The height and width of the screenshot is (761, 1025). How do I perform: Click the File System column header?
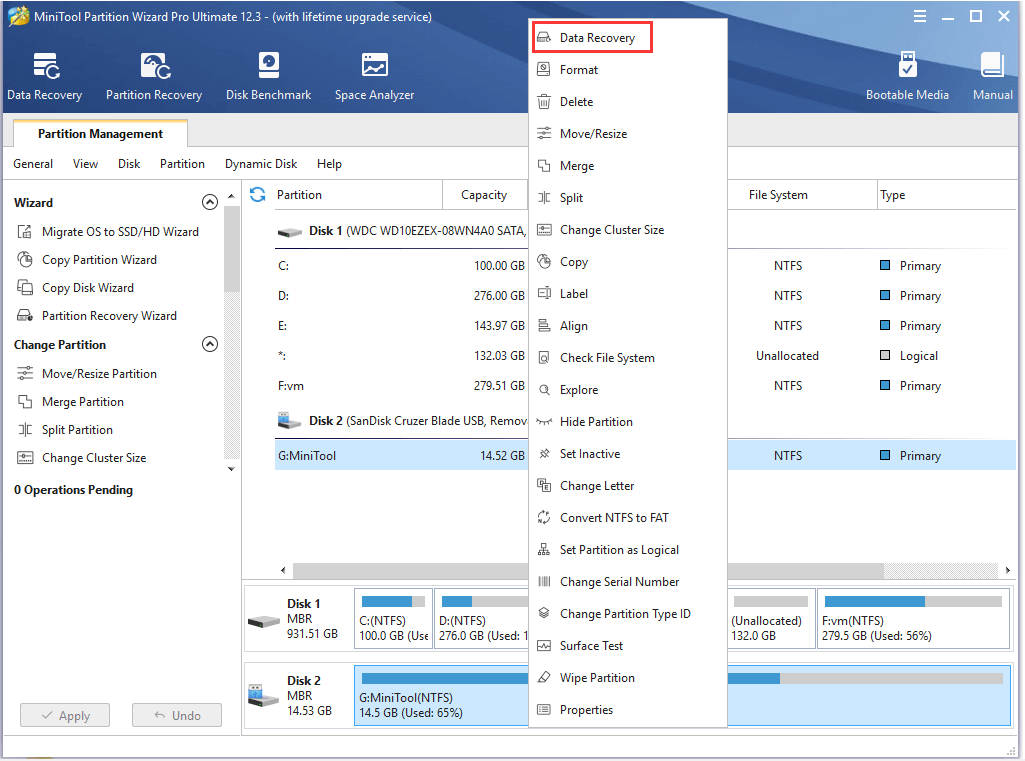(778, 195)
